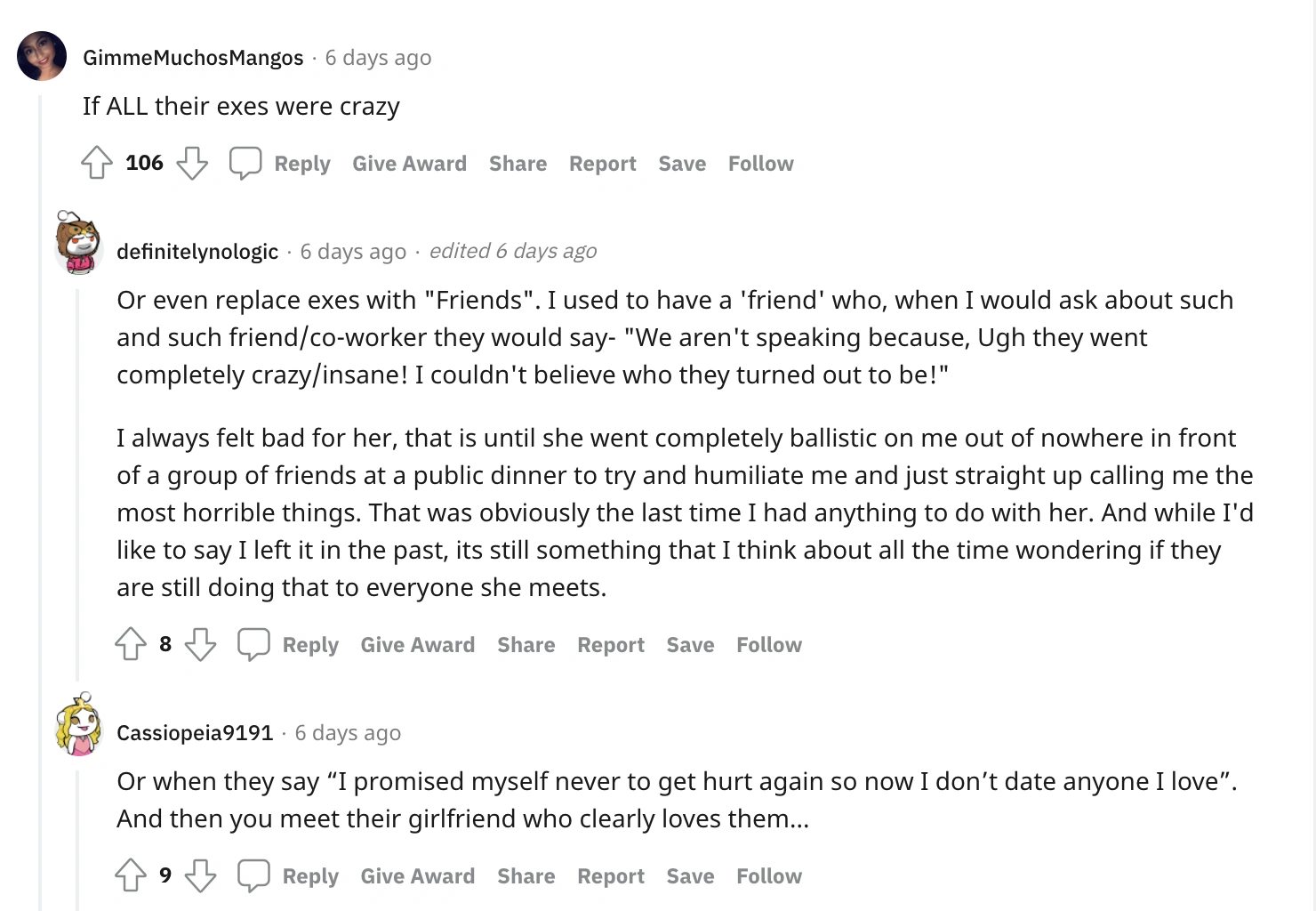
Task: Downvote the top comment about crazy exes
Action: 192,164
